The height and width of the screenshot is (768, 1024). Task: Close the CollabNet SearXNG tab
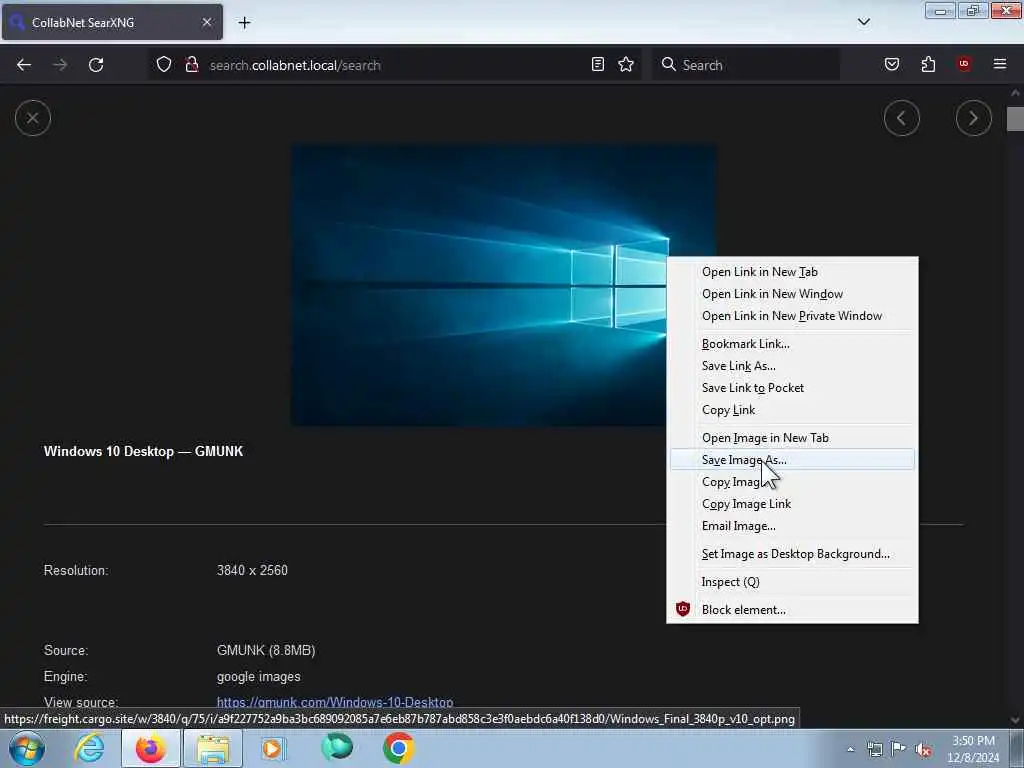(207, 22)
